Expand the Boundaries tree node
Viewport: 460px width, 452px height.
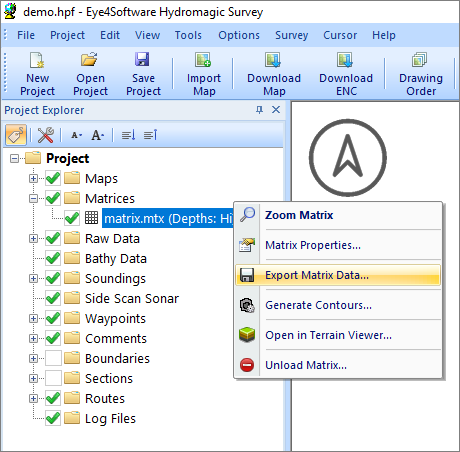click(x=33, y=358)
